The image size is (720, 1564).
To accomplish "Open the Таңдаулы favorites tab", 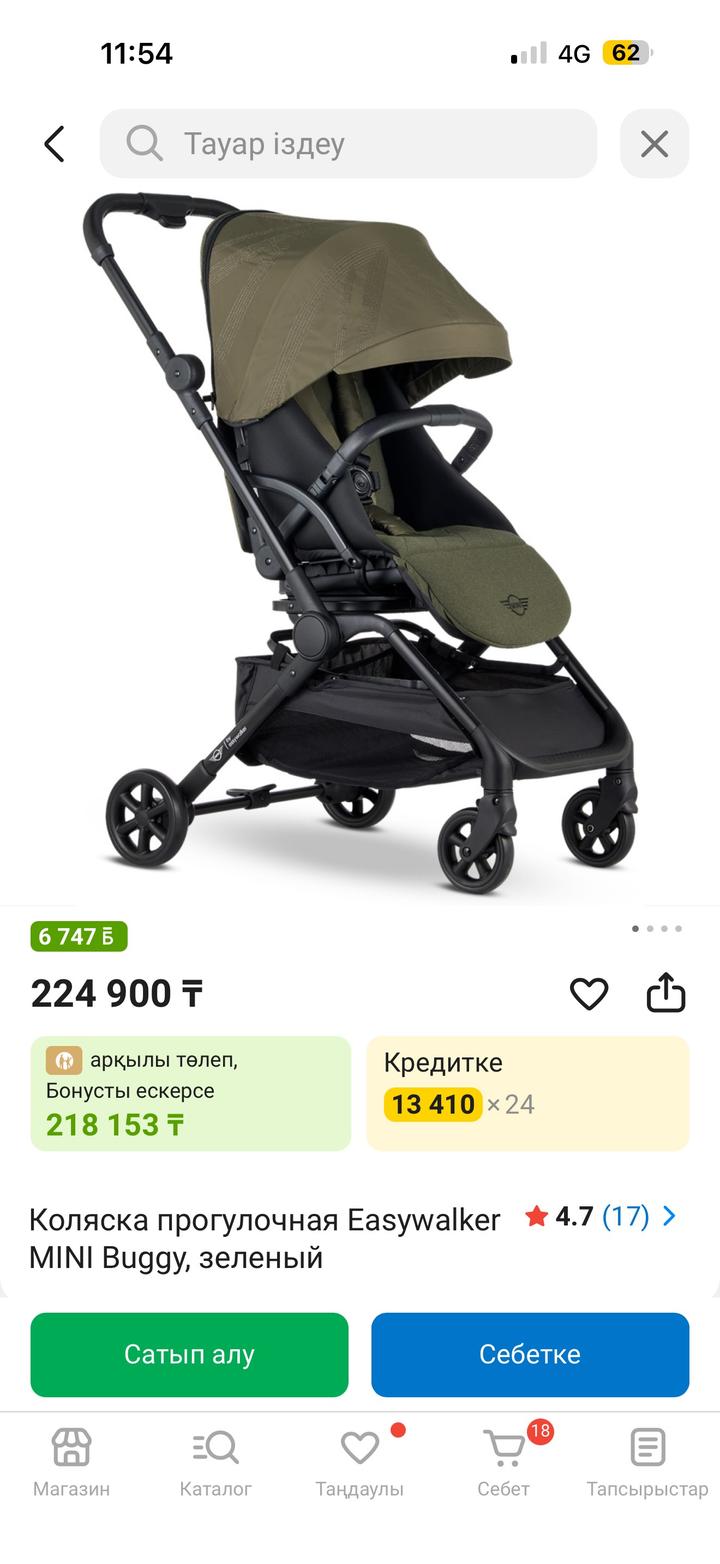I will pos(359,1462).
